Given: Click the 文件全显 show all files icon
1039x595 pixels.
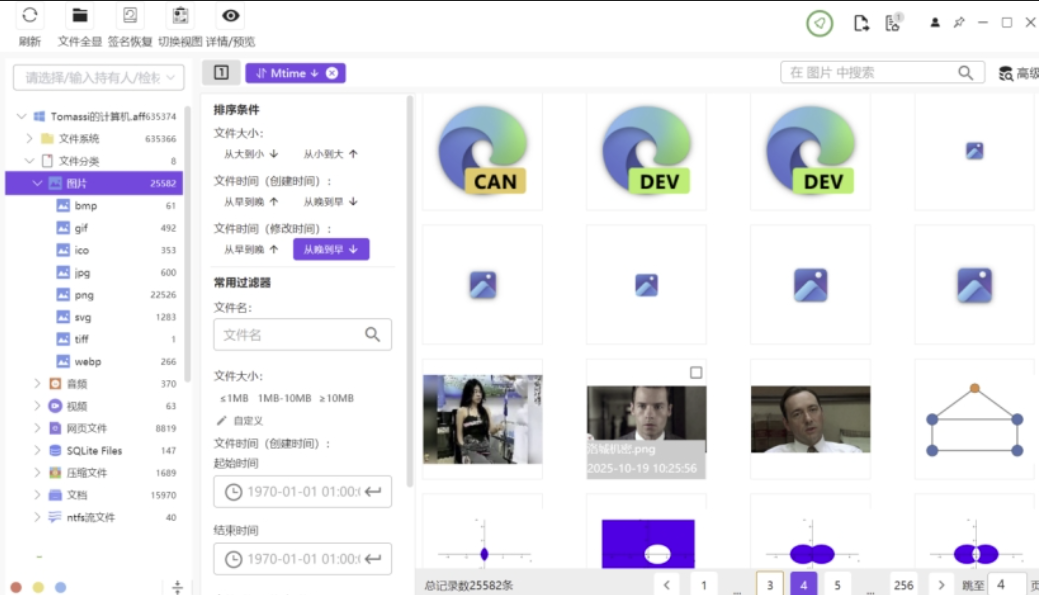Looking at the screenshot, I should pos(80,16).
